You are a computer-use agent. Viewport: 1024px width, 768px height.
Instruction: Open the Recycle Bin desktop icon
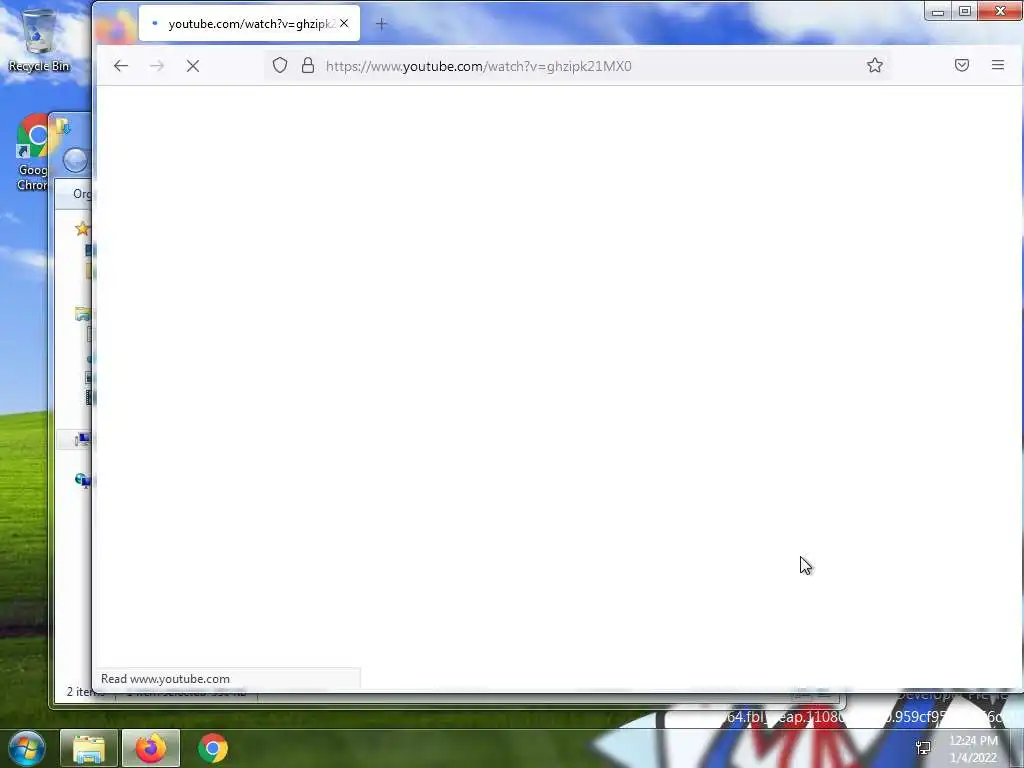pyautogui.click(x=39, y=40)
